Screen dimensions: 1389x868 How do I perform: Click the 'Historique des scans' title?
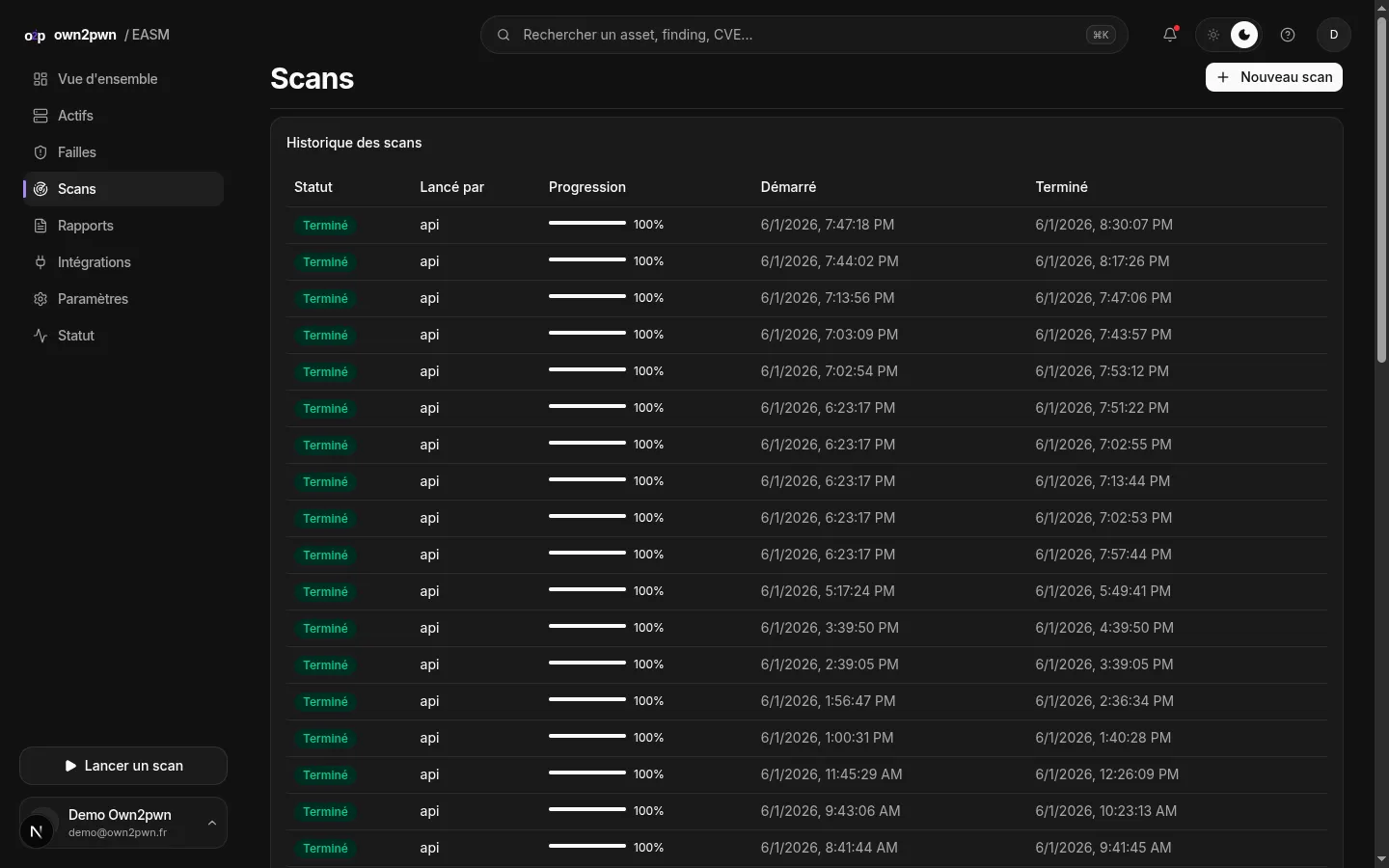click(x=354, y=143)
